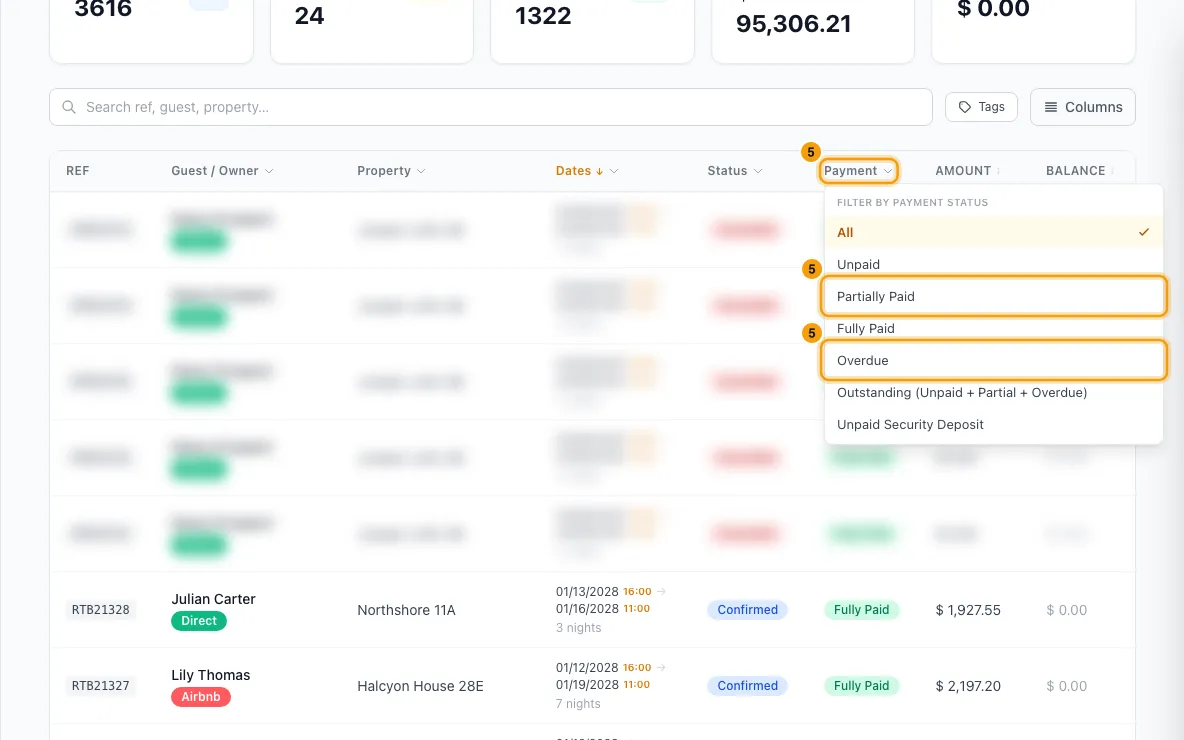
Task: Expand the Property column filter chevron
Action: [421, 171]
